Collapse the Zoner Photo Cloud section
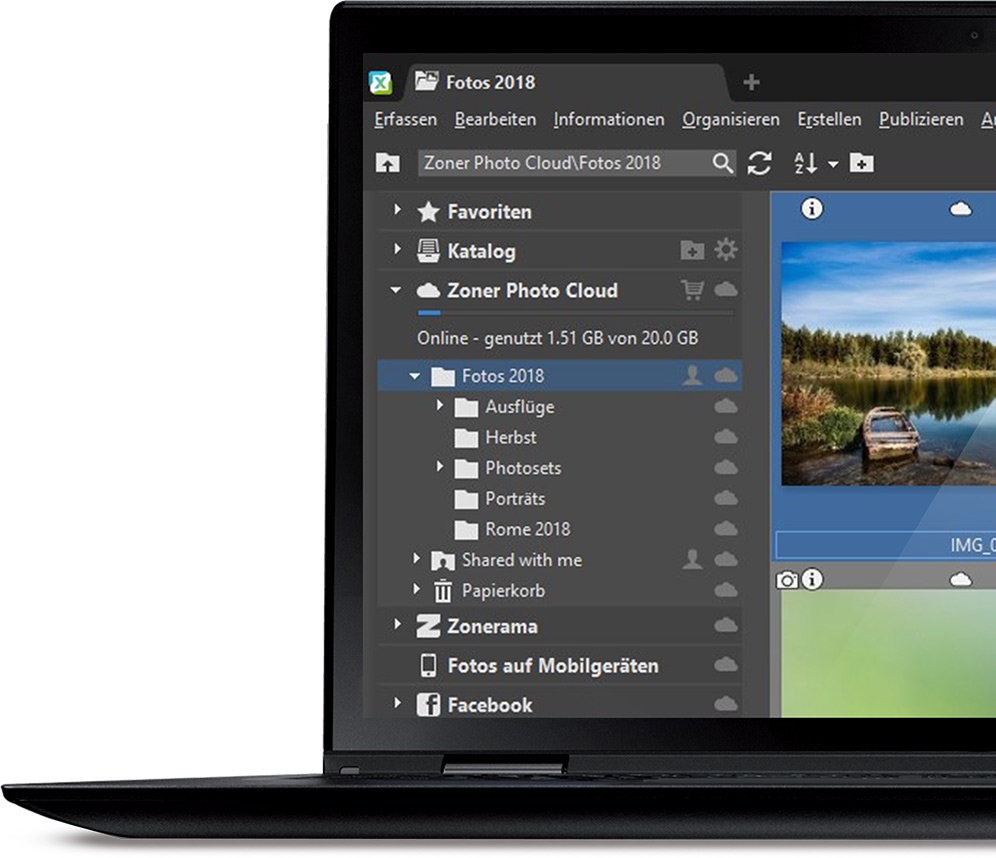Screen dimensions: 996x858 point(396,290)
